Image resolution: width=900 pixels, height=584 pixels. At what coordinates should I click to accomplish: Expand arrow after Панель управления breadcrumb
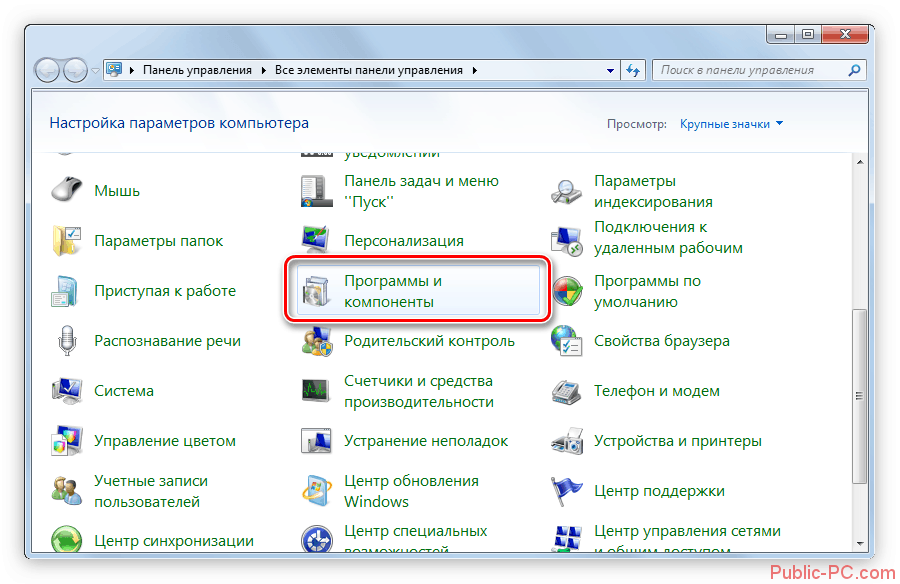[264, 71]
